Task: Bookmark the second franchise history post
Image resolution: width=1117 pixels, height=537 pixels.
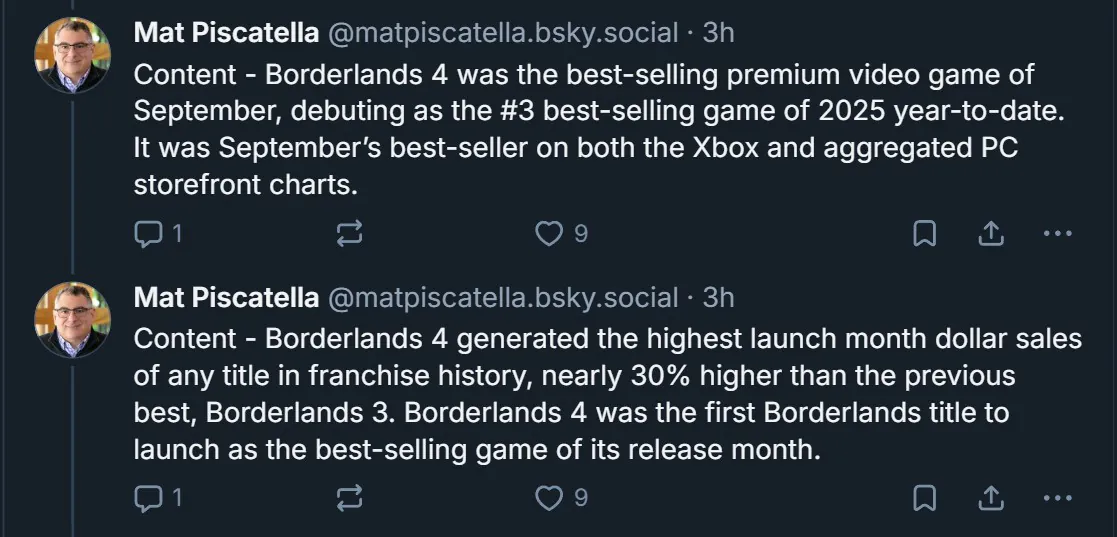Action: [925, 497]
